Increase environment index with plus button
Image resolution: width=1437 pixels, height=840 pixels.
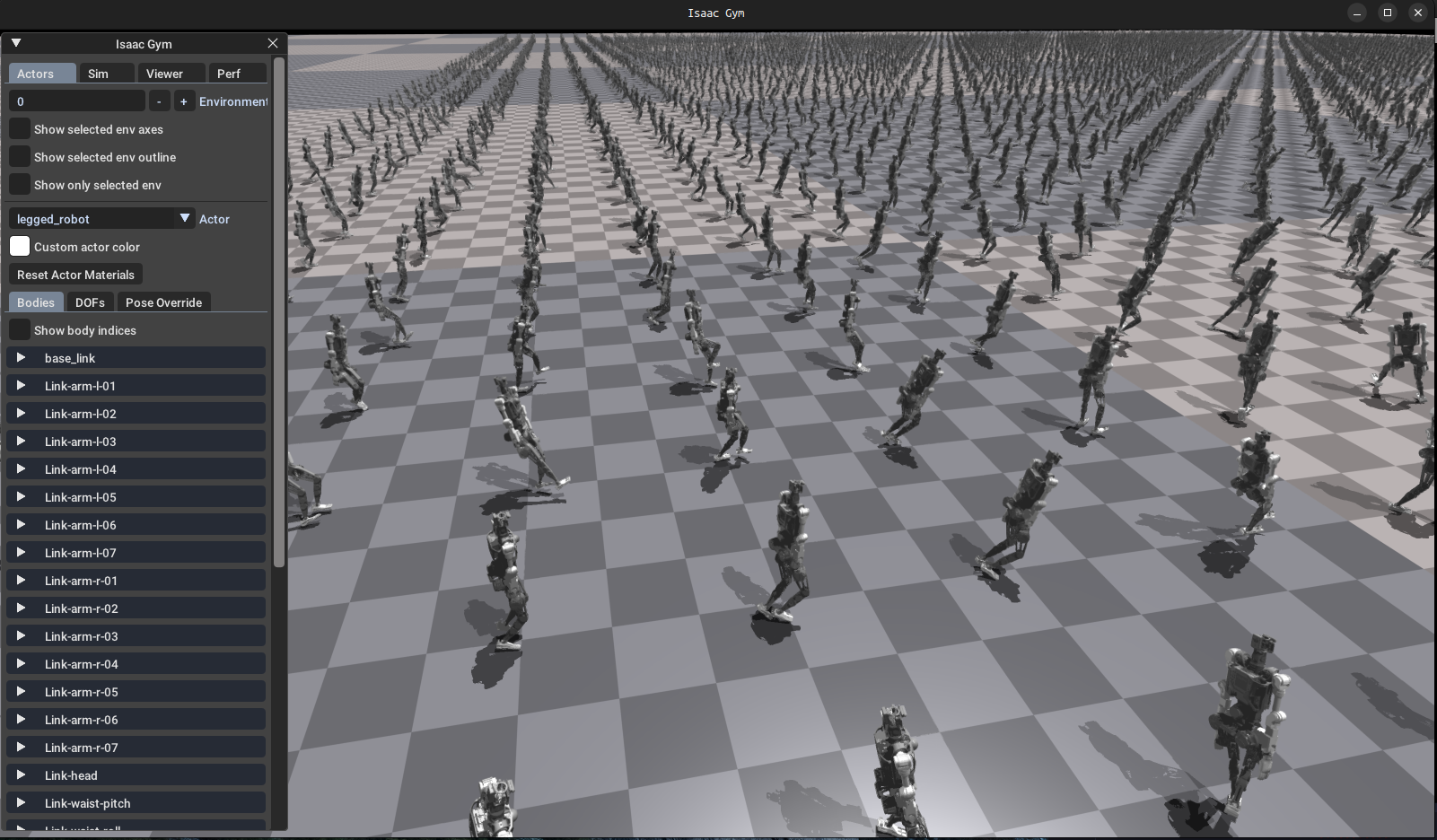pyautogui.click(x=184, y=101)
